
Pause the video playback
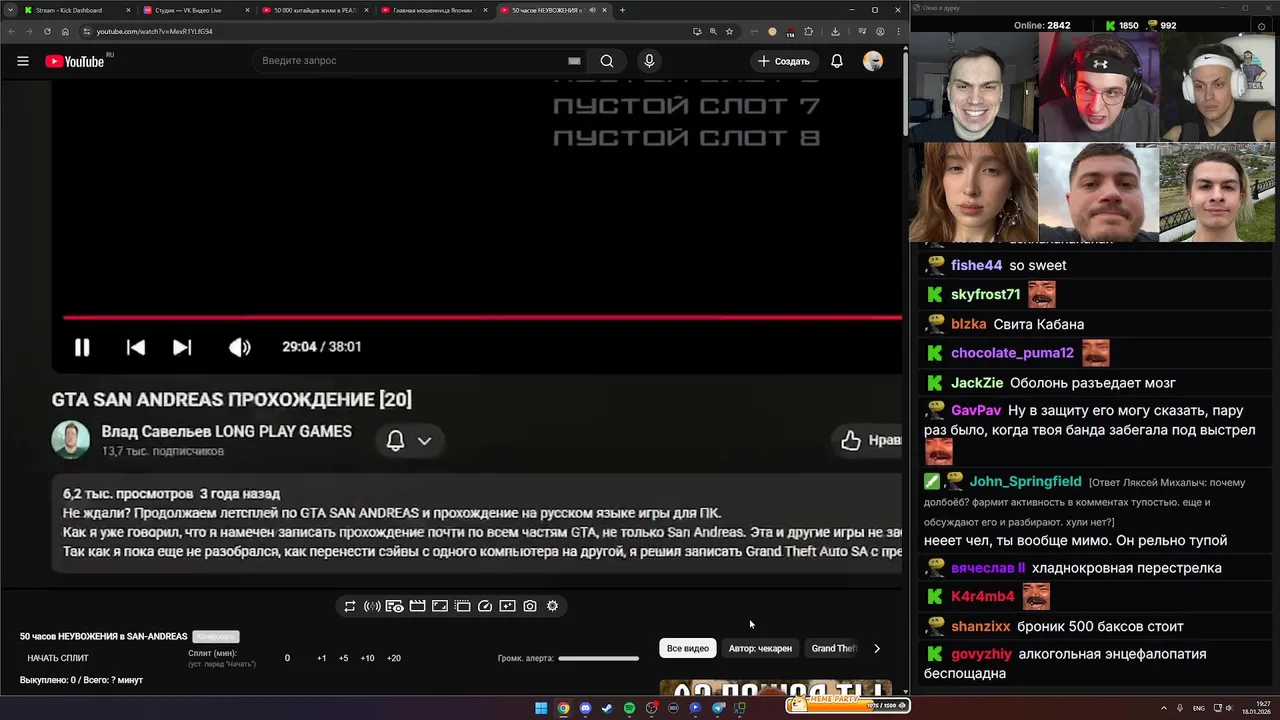click(x=82, y=347)
